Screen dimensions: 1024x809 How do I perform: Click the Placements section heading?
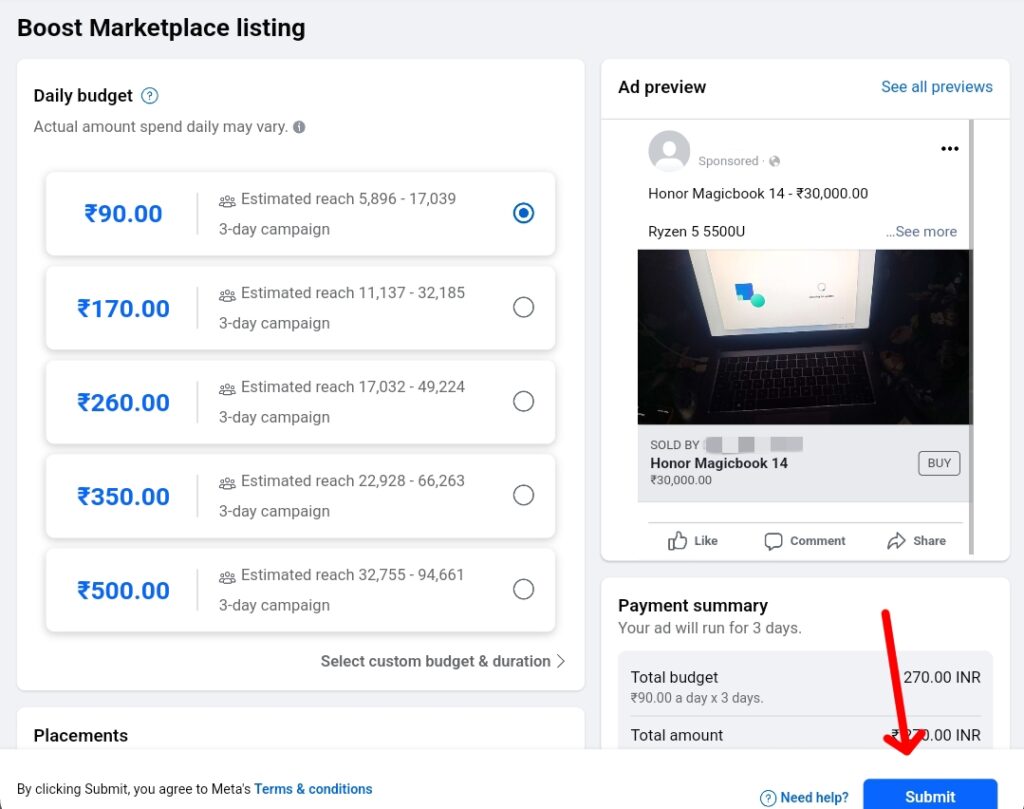pos(80,736)
